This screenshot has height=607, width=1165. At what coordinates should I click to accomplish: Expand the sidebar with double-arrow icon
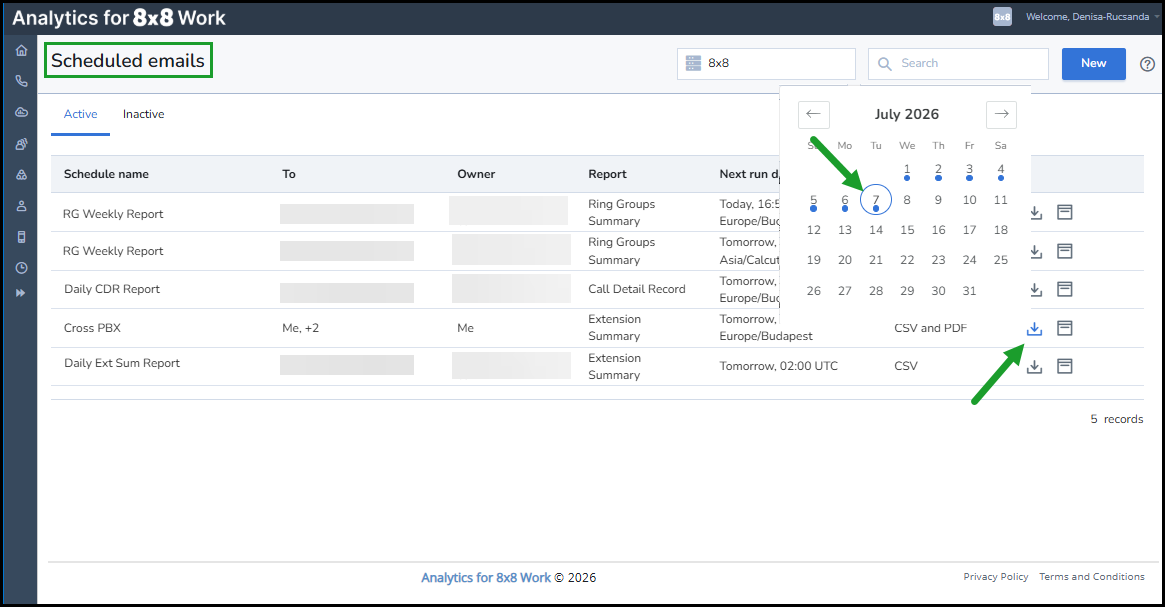(x=21, y=293)
